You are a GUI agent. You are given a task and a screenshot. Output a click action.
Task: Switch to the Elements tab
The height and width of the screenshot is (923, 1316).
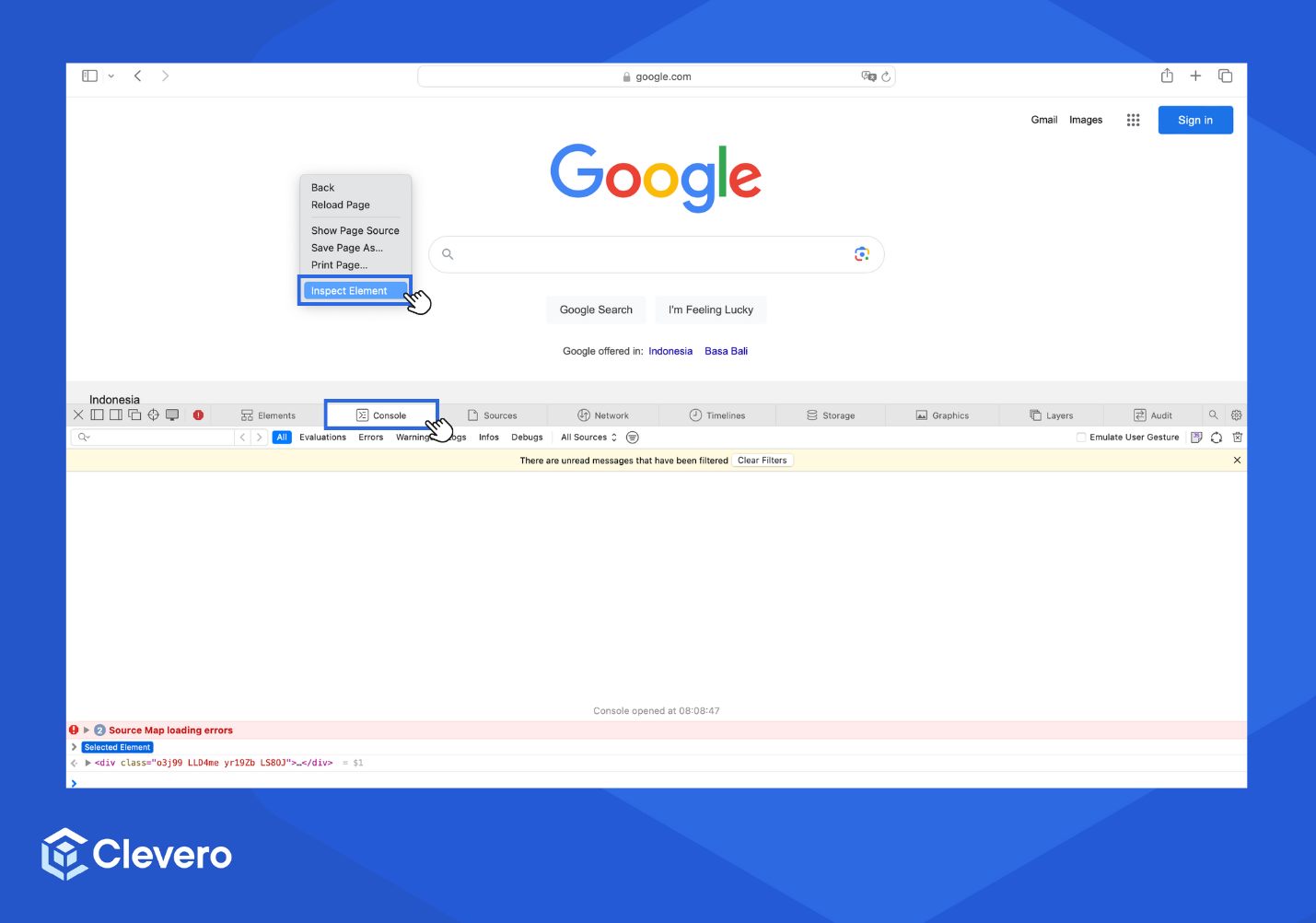(x=268, y=415)
